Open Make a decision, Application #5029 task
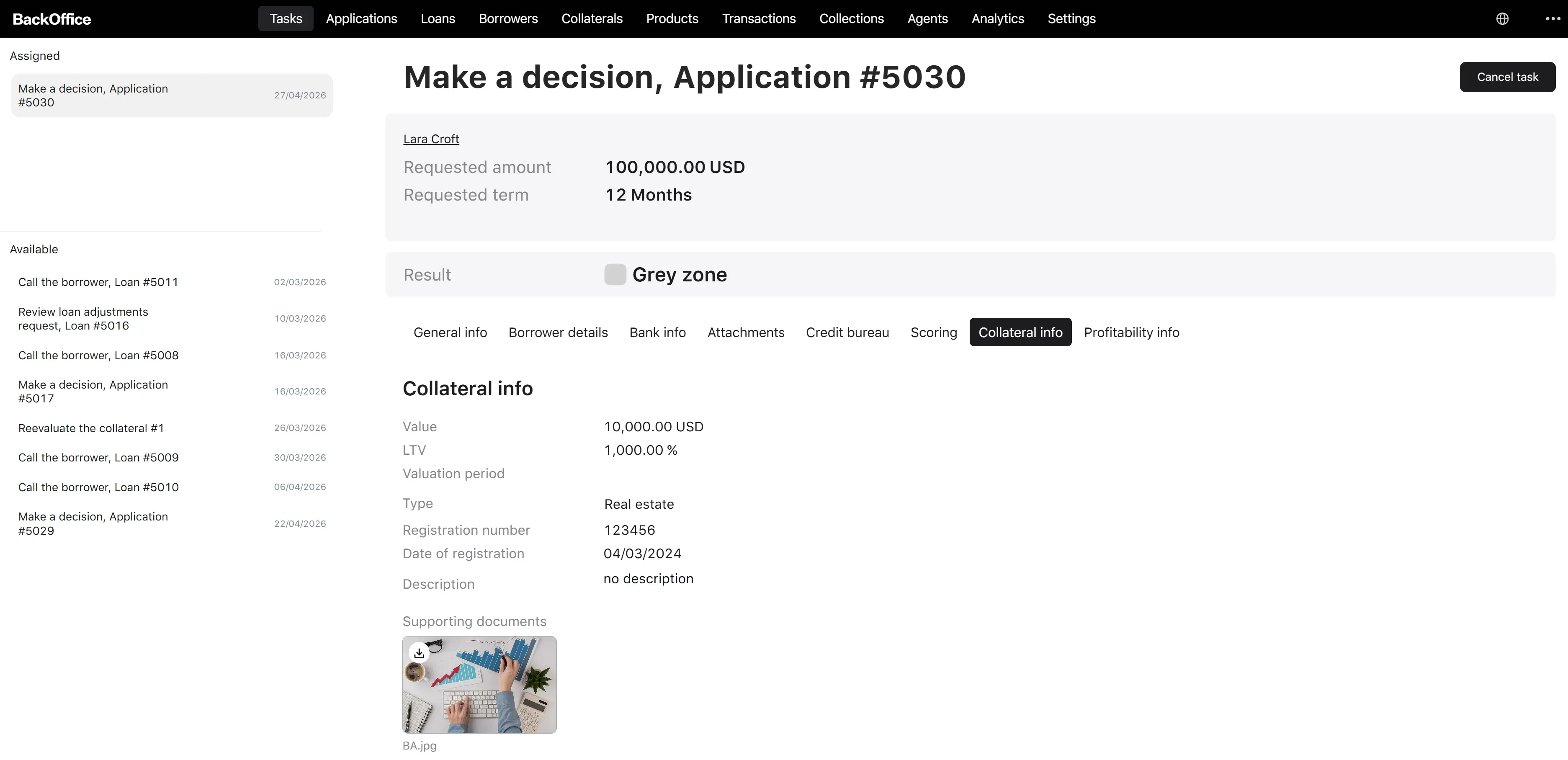This screenshot has width=1568, height=760. pos(172,524)
